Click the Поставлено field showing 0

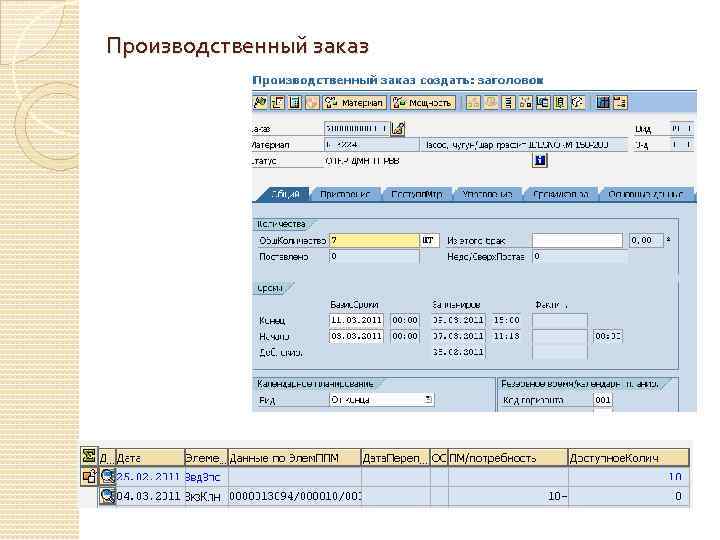(x=374, y=257)
